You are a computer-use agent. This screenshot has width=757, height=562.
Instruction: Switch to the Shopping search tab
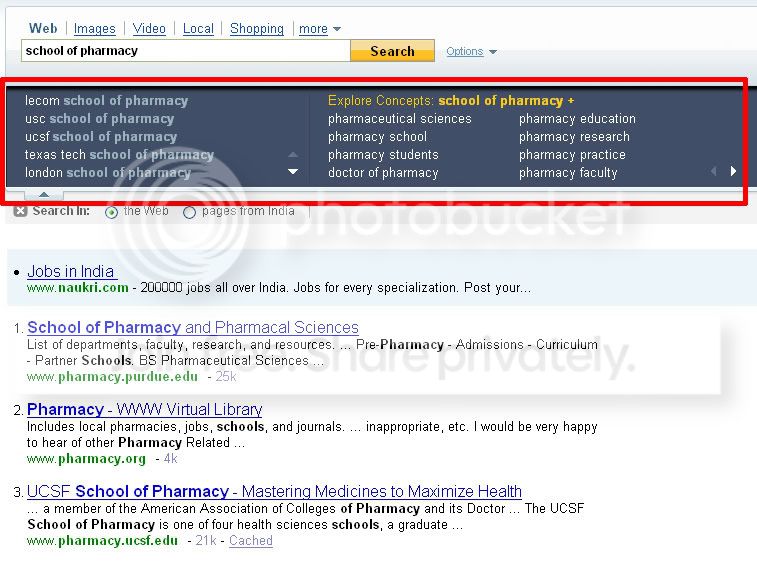(257, 29)
